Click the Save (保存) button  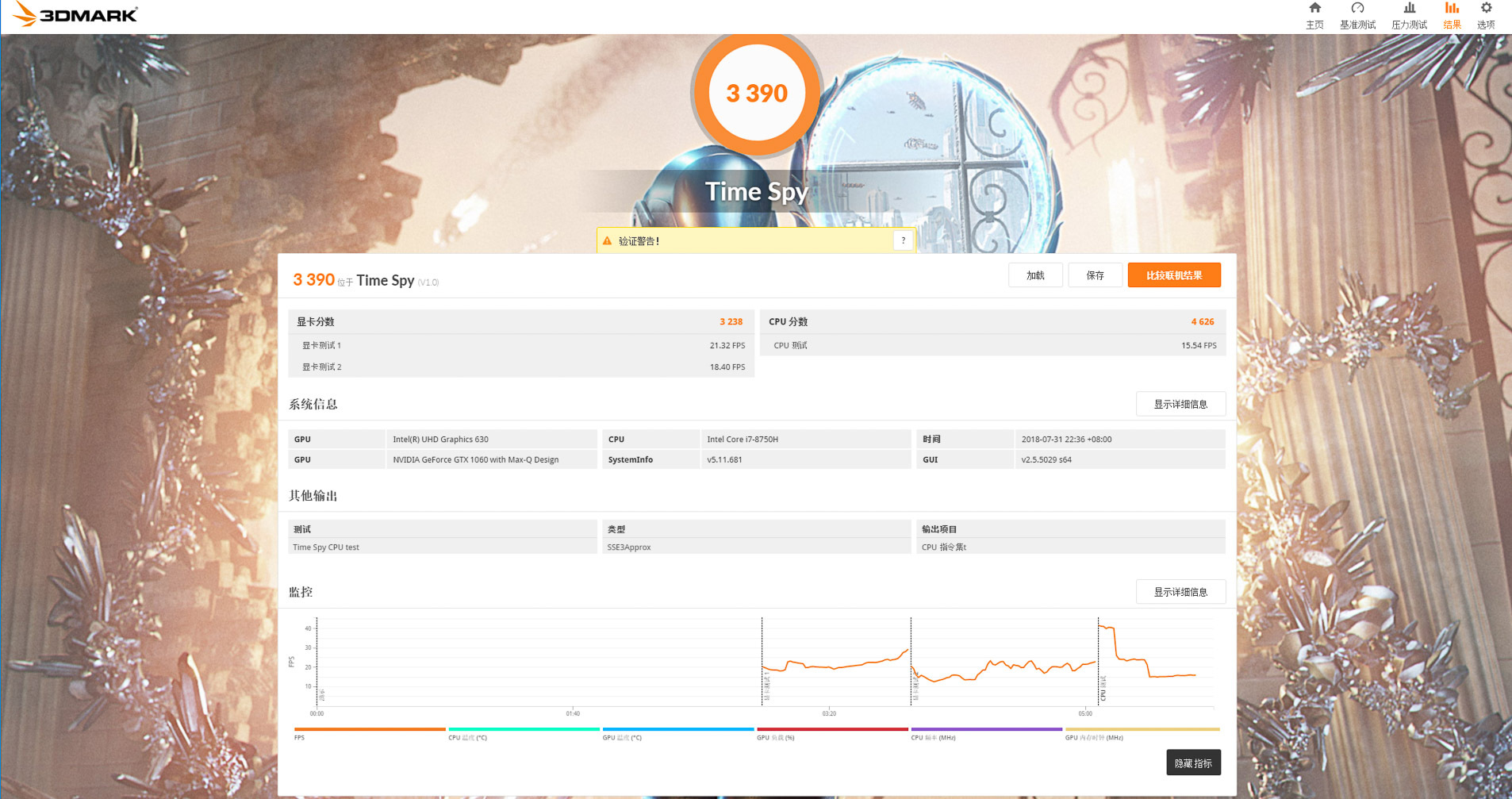click(1095, 275)
